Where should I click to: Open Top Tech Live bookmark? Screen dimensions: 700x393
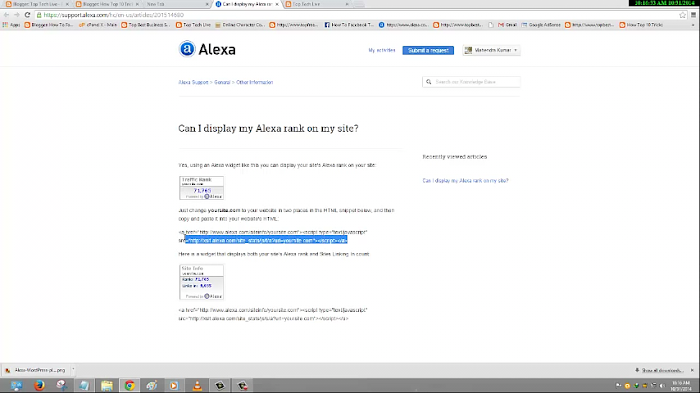pos(193,25)
